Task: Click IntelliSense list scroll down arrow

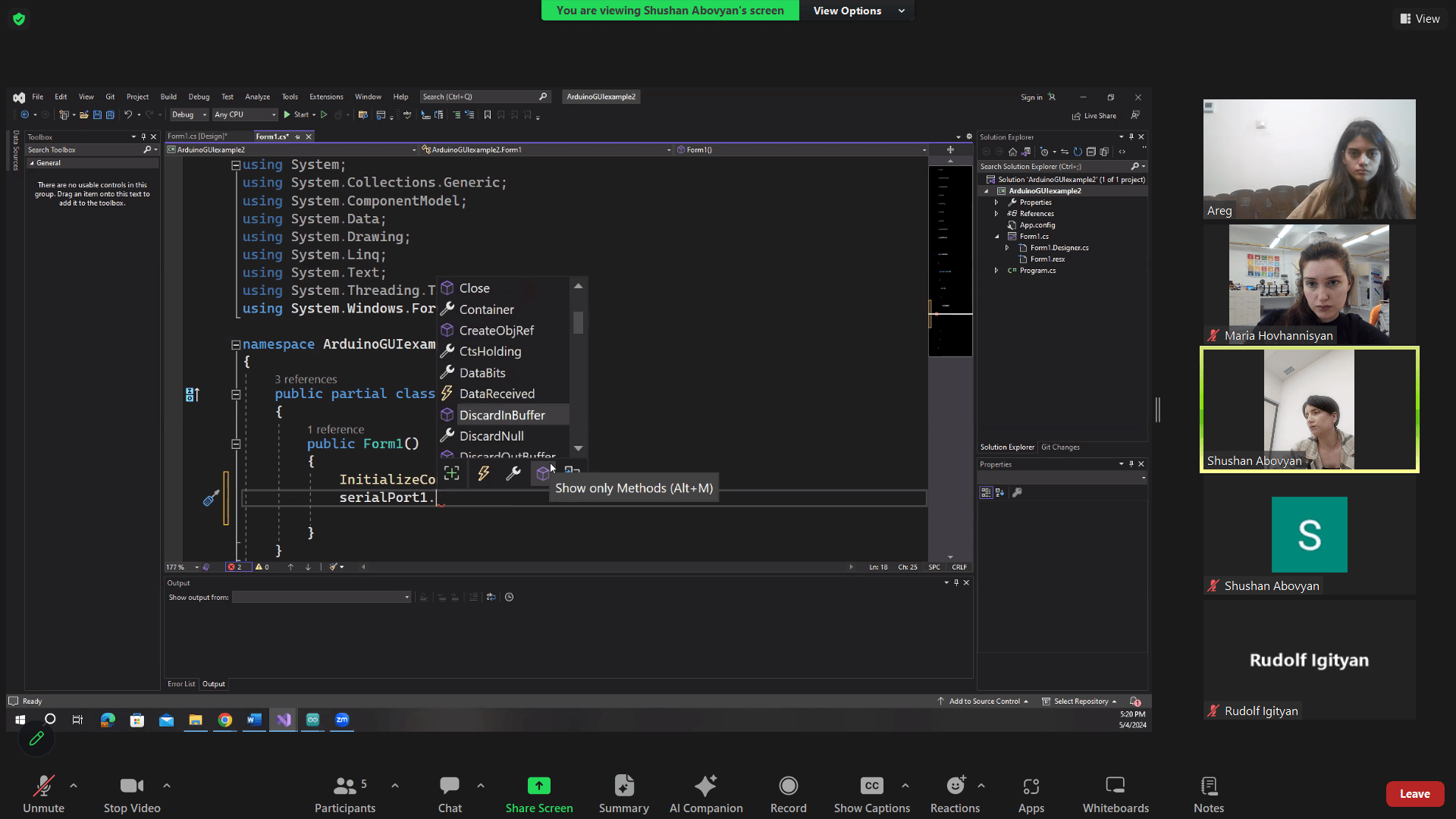Action: pyautogui.click(x=579, y=449)
